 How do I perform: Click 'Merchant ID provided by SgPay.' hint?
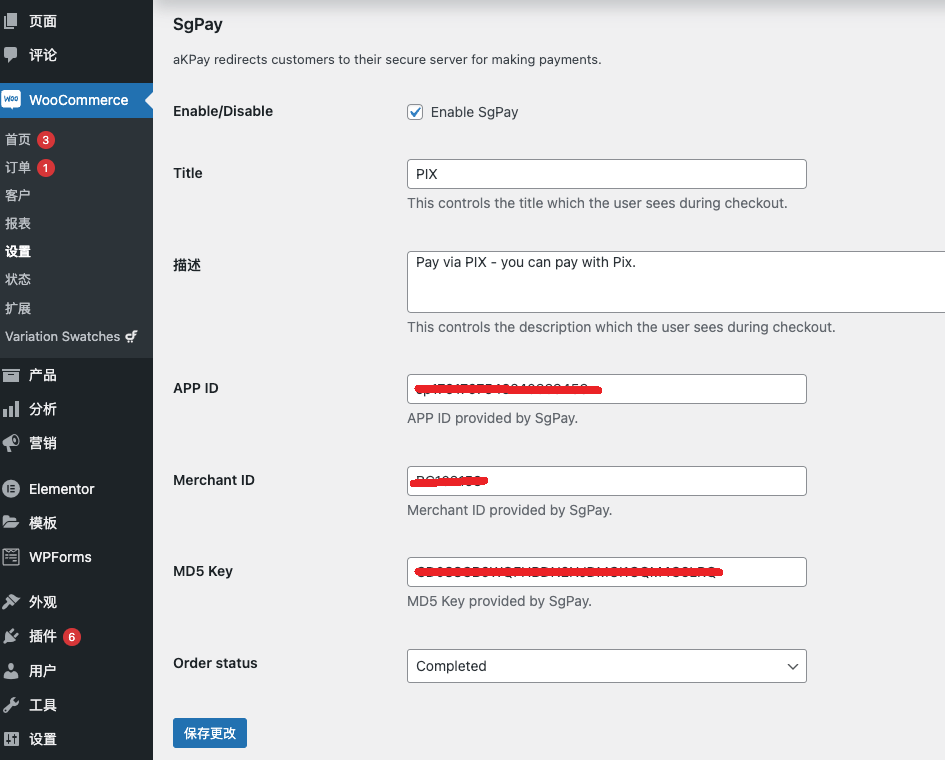pyautogui.click(x=510, y=510)
